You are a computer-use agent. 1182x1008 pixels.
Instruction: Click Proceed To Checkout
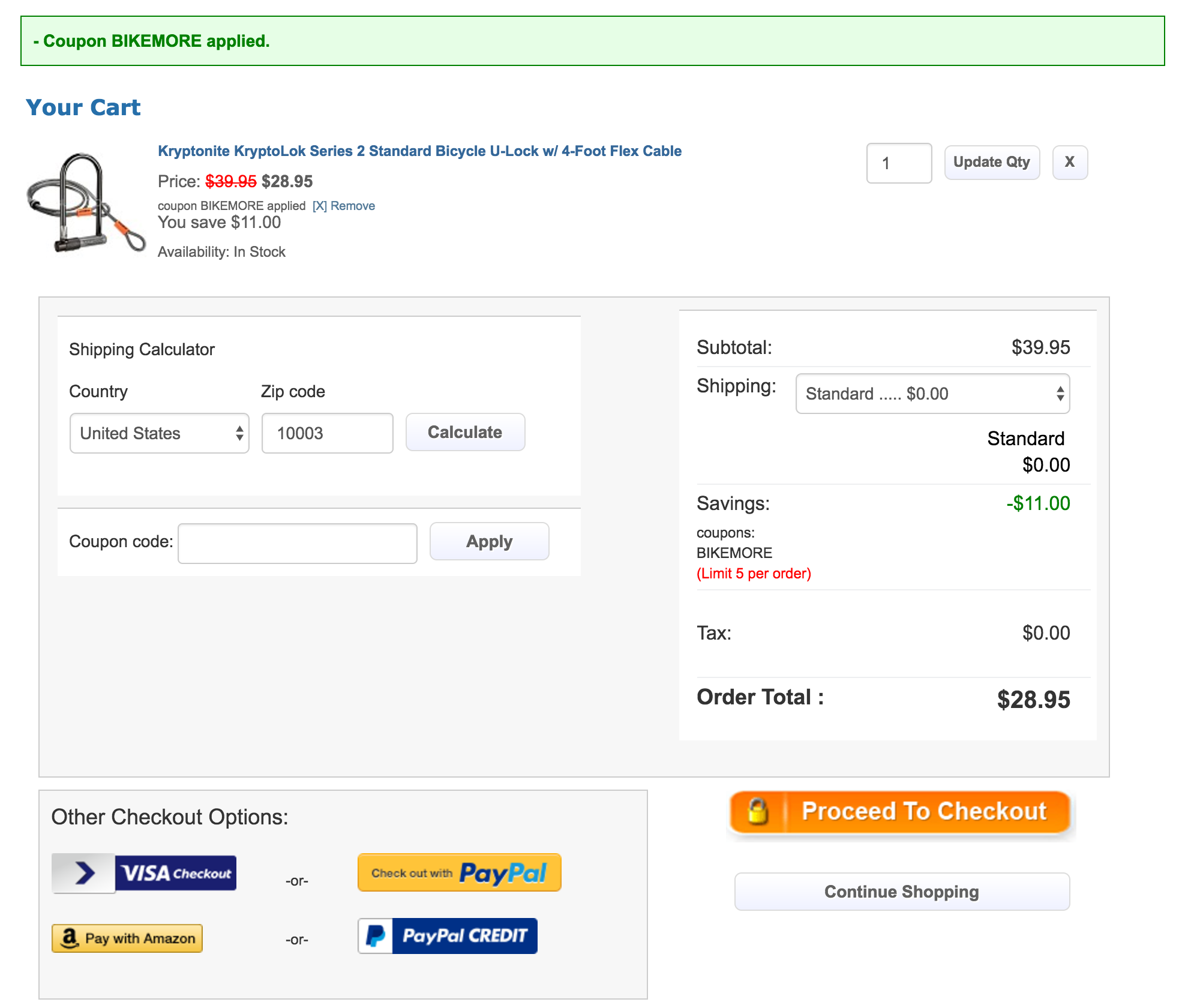(x=924, y=812)
